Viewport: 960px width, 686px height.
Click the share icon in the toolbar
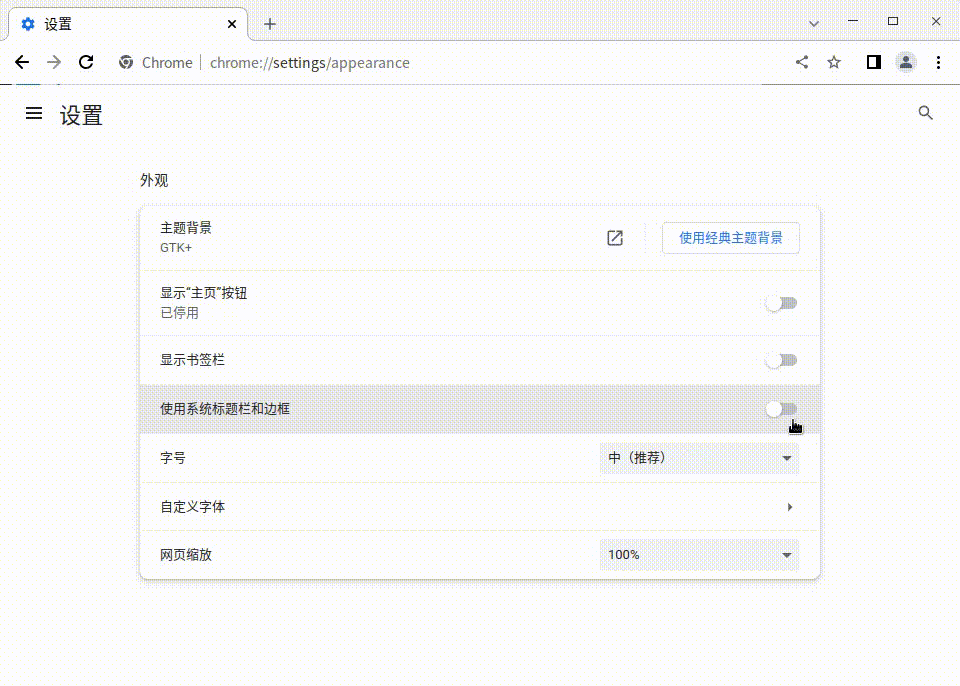pyautogui.click(x=801, y=62)
